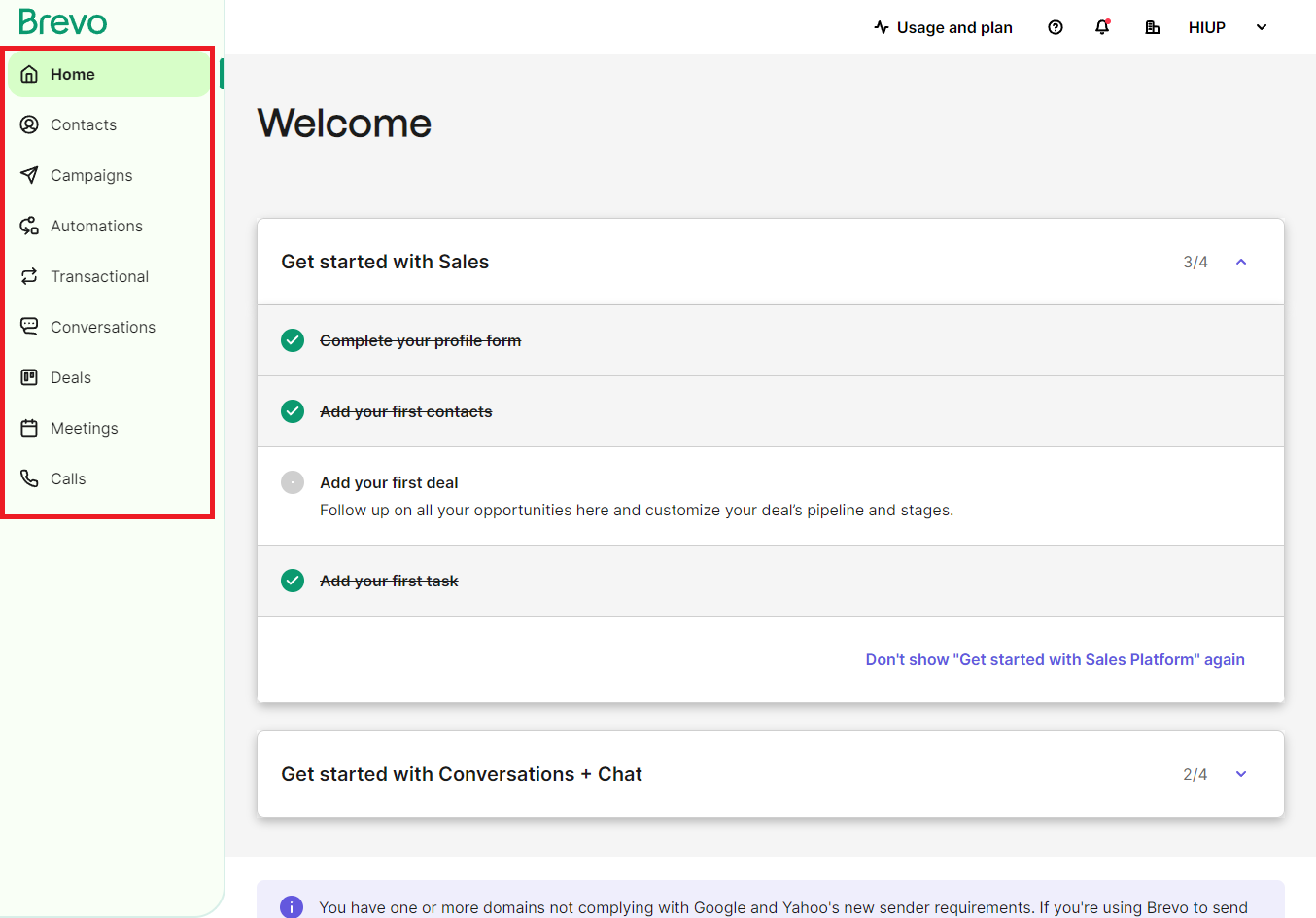The image size is (1316, 918).
Task: Click the Calls phone icon
Action: [29, 478]
